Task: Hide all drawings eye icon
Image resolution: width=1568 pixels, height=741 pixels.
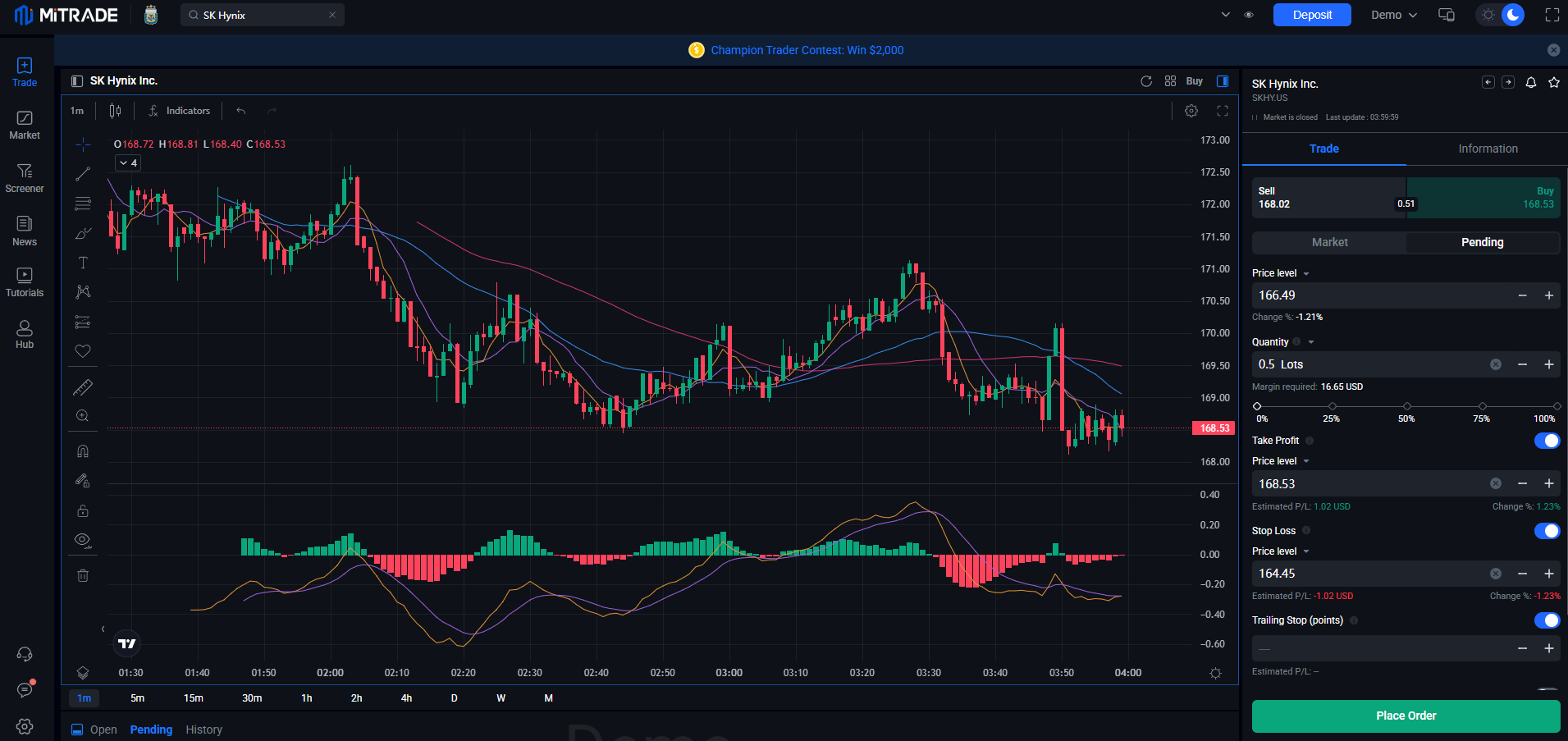Action: (83, 540)
